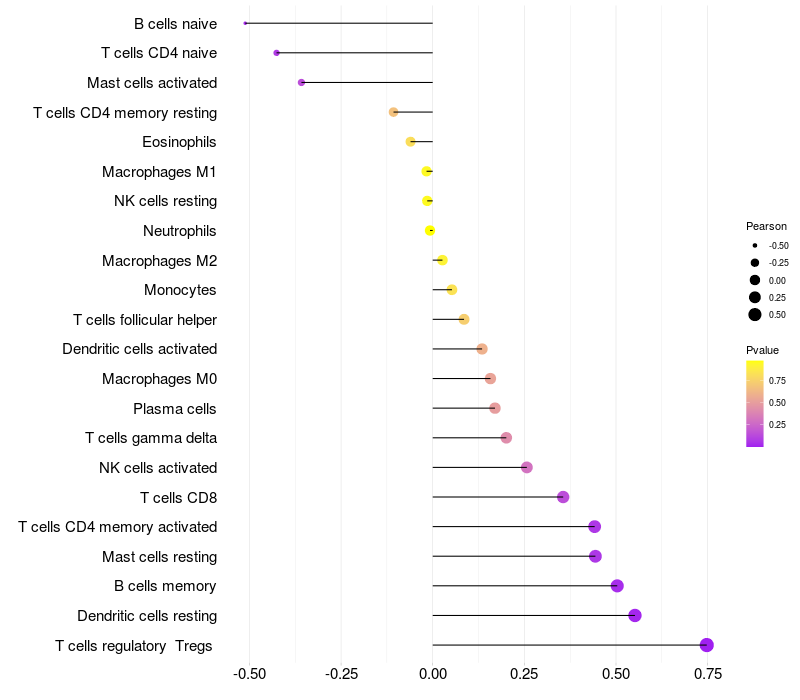Select the Neutrophils yellow data point
The height and width of the screenshot is (700, 800).
[x=430, y=231]
